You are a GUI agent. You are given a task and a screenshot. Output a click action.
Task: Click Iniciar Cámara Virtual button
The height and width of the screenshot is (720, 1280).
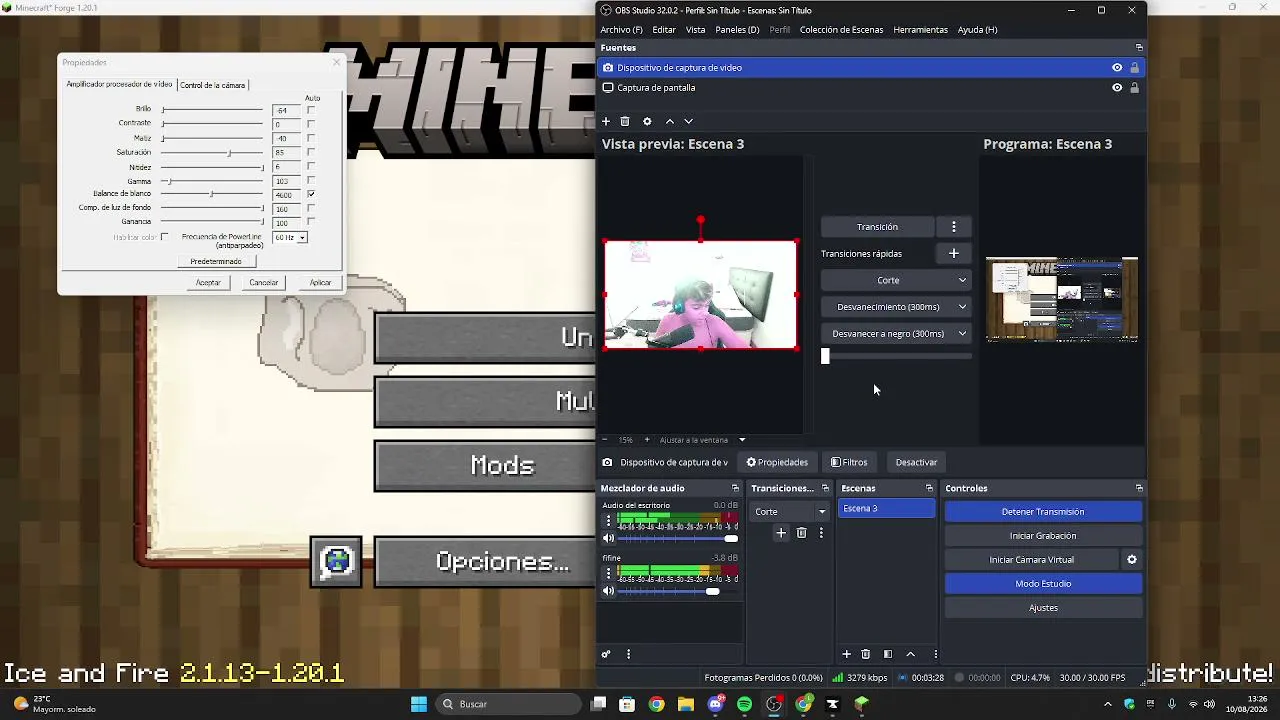1032,560
